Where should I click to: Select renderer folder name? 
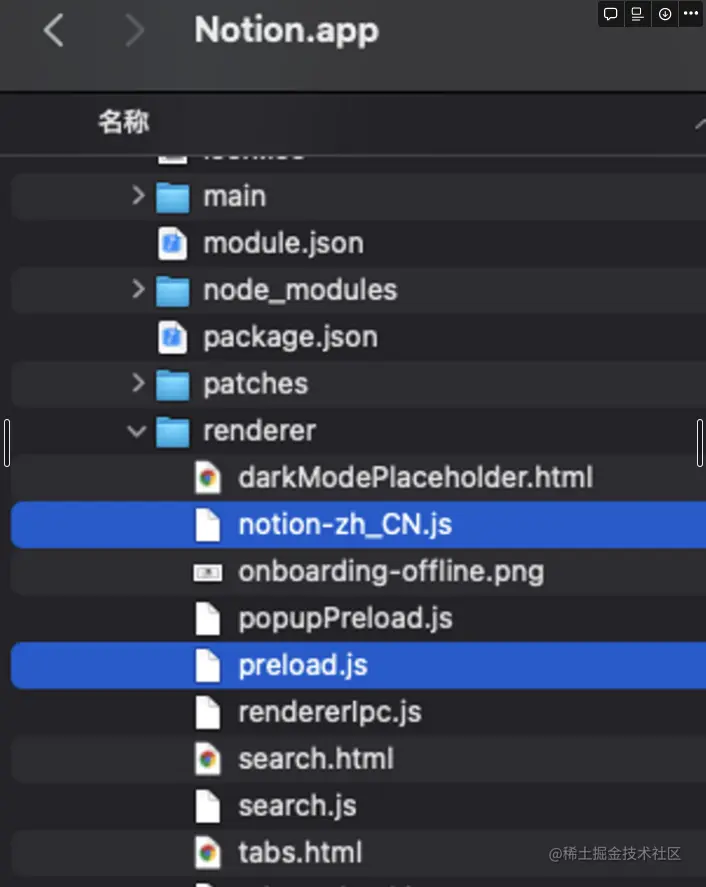[260, 431]
